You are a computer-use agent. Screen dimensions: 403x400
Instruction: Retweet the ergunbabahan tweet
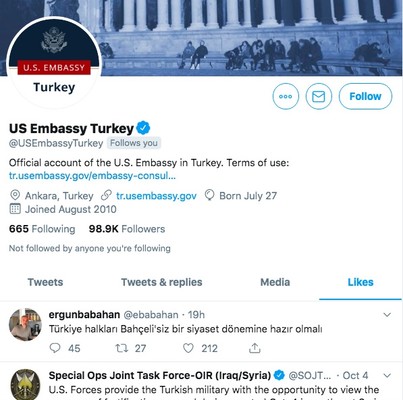coord(121,348)
